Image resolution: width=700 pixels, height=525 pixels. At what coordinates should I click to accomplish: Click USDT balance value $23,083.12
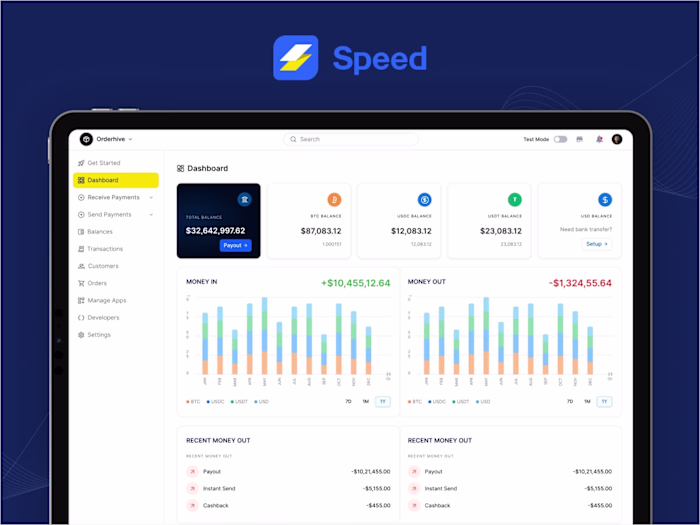[x=501, y=231]
